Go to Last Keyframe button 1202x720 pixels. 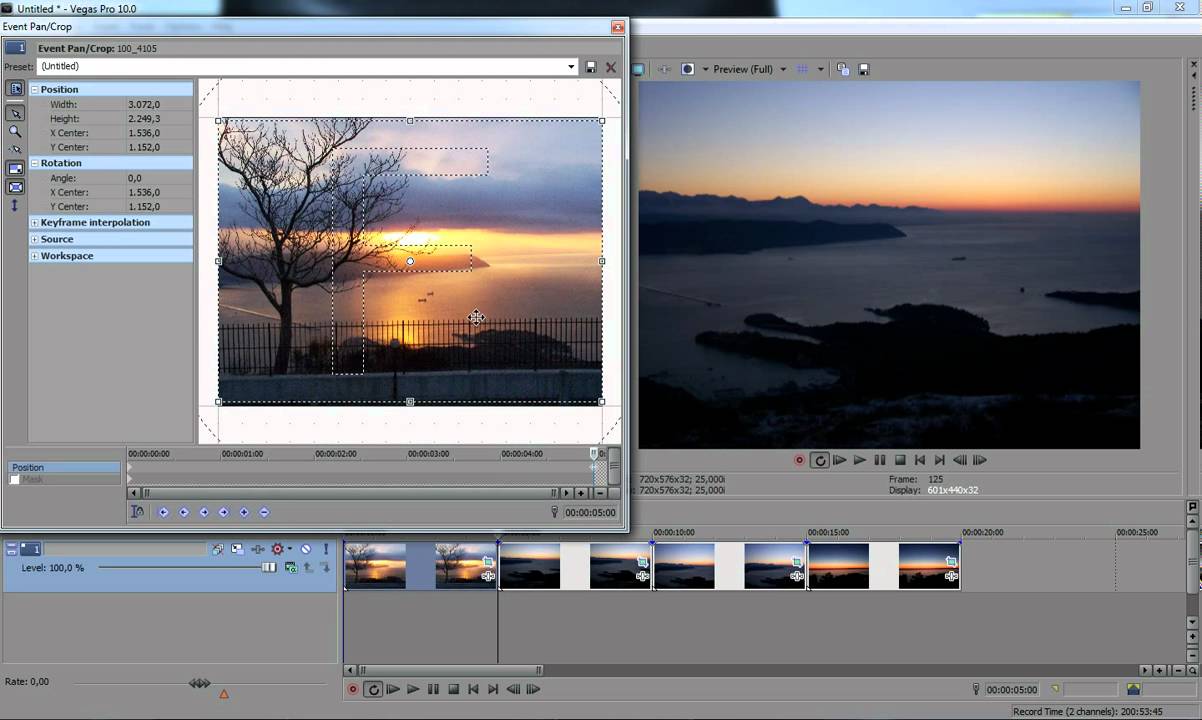224,512
